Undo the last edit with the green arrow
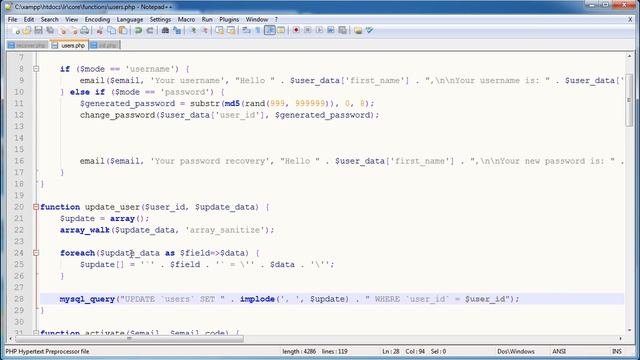 point(138,31)
